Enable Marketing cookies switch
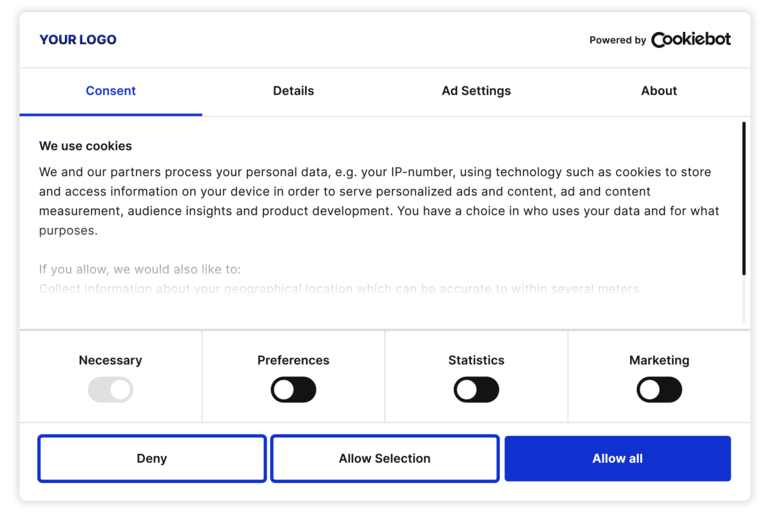Image resolution: width=770 pixels, height=513 pixels. coord(659,390)
